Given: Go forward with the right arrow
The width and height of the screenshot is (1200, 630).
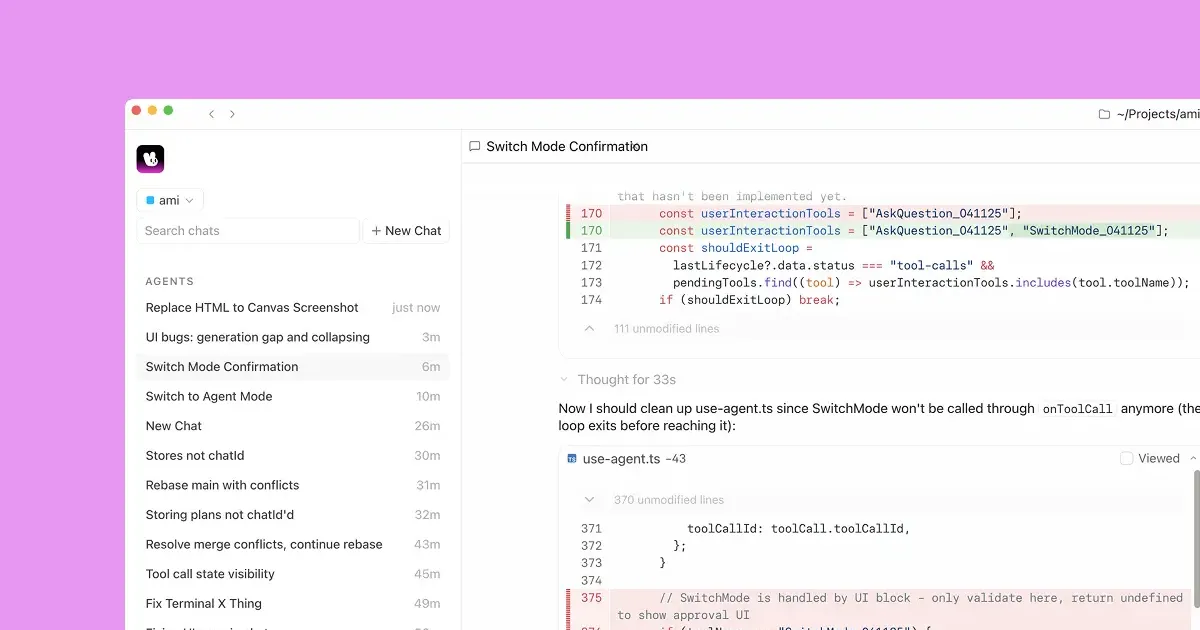Looking at the screenshot, I should click(233, 114).
